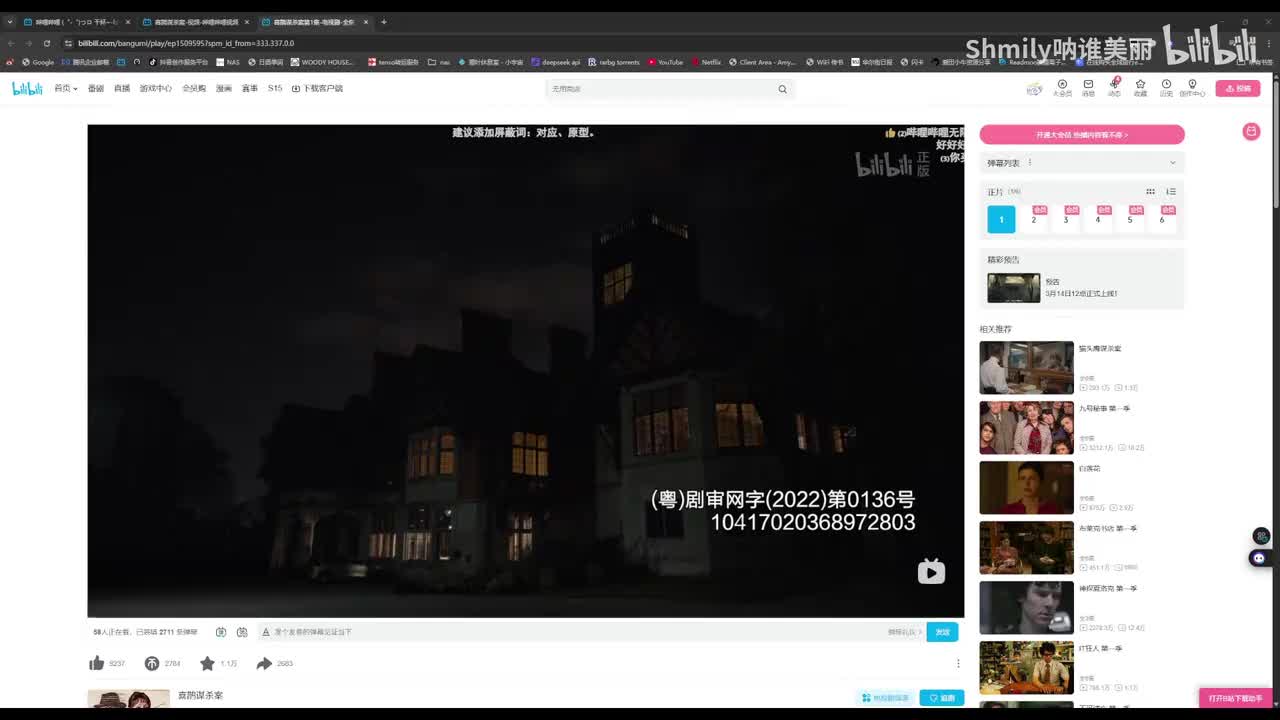Like the video with thumbs-up
1280x720 pixels.
pyautogui.click(x=97, y=663)
